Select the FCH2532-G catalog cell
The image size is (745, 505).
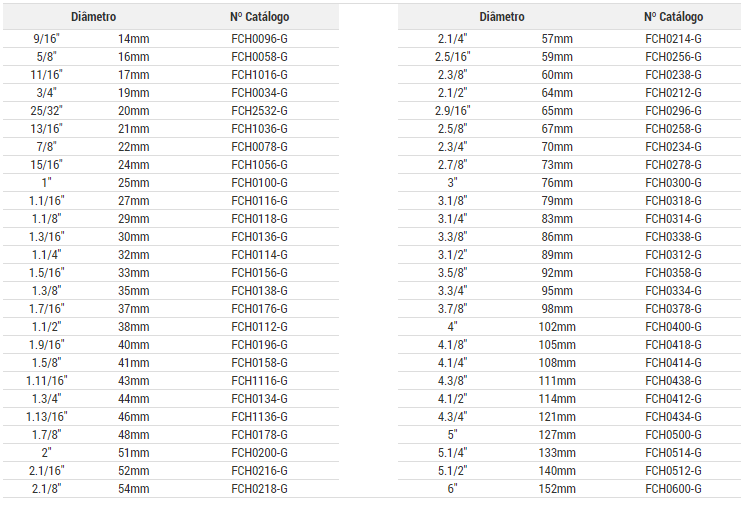[x=259, y=111]
